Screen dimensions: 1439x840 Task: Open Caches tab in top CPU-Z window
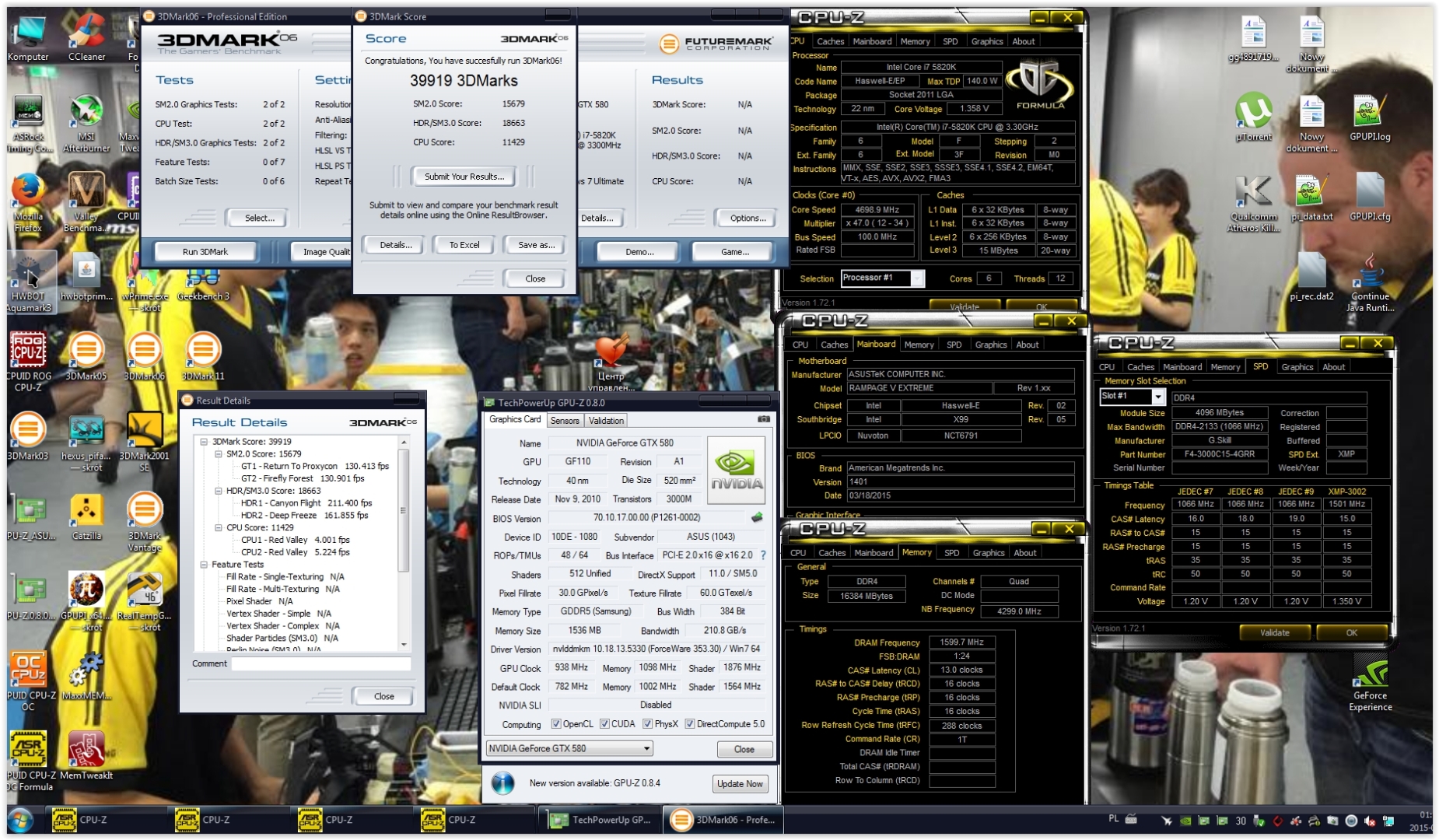(x=830, y=42)
